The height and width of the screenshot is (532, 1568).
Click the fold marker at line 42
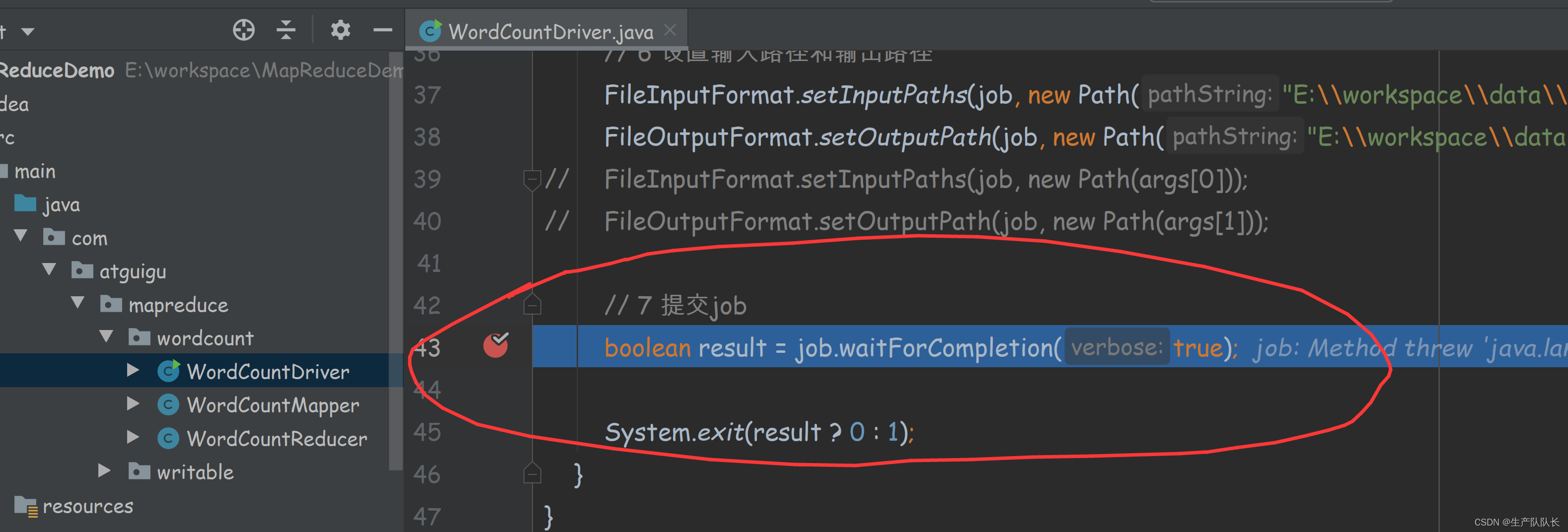click(532, 304)
